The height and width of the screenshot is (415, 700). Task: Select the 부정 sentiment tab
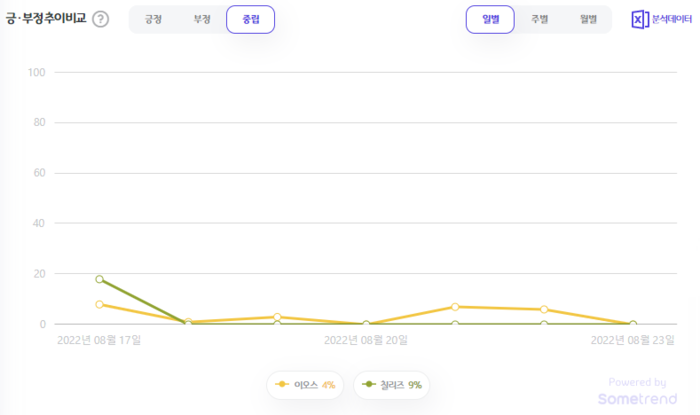[x=202, y=19]
